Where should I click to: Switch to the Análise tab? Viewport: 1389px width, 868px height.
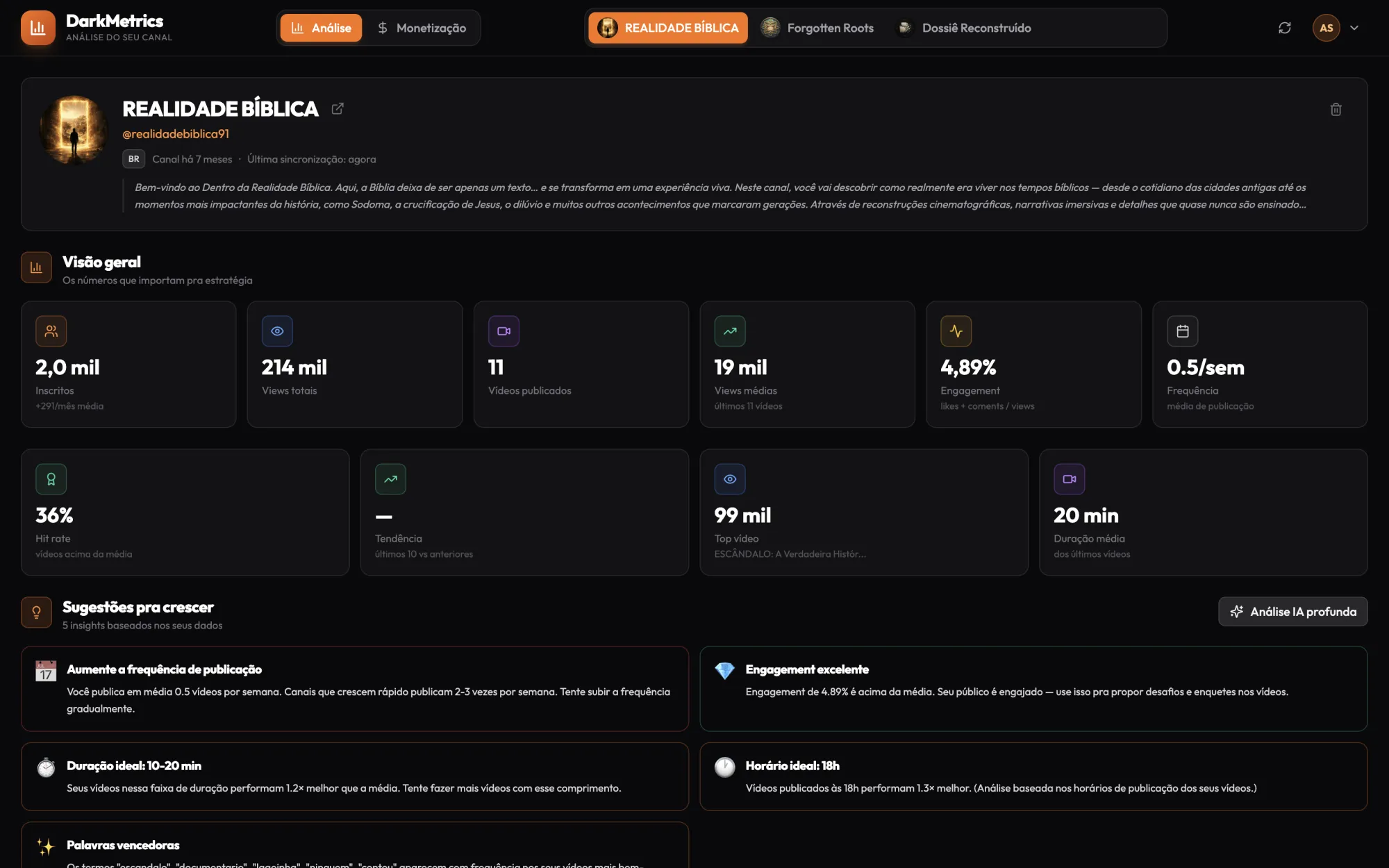(321, 28)
